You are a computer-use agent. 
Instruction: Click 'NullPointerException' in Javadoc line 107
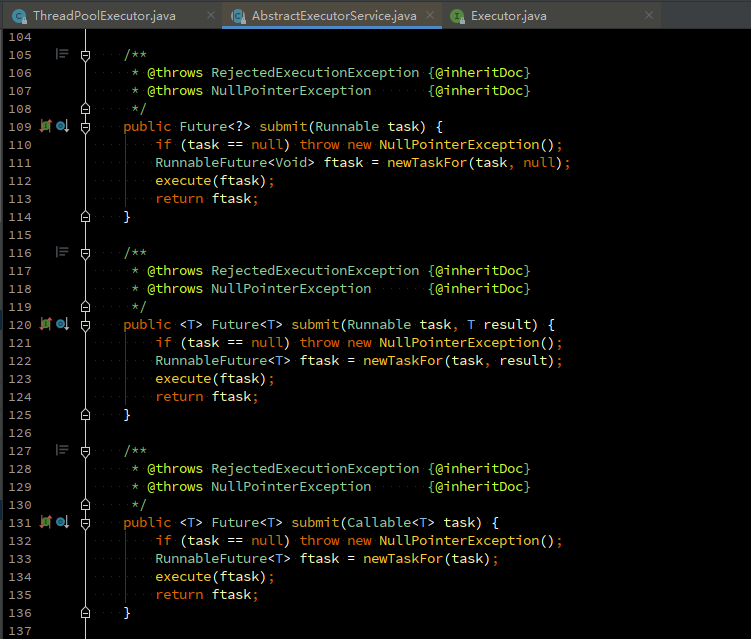pos(291,91)
